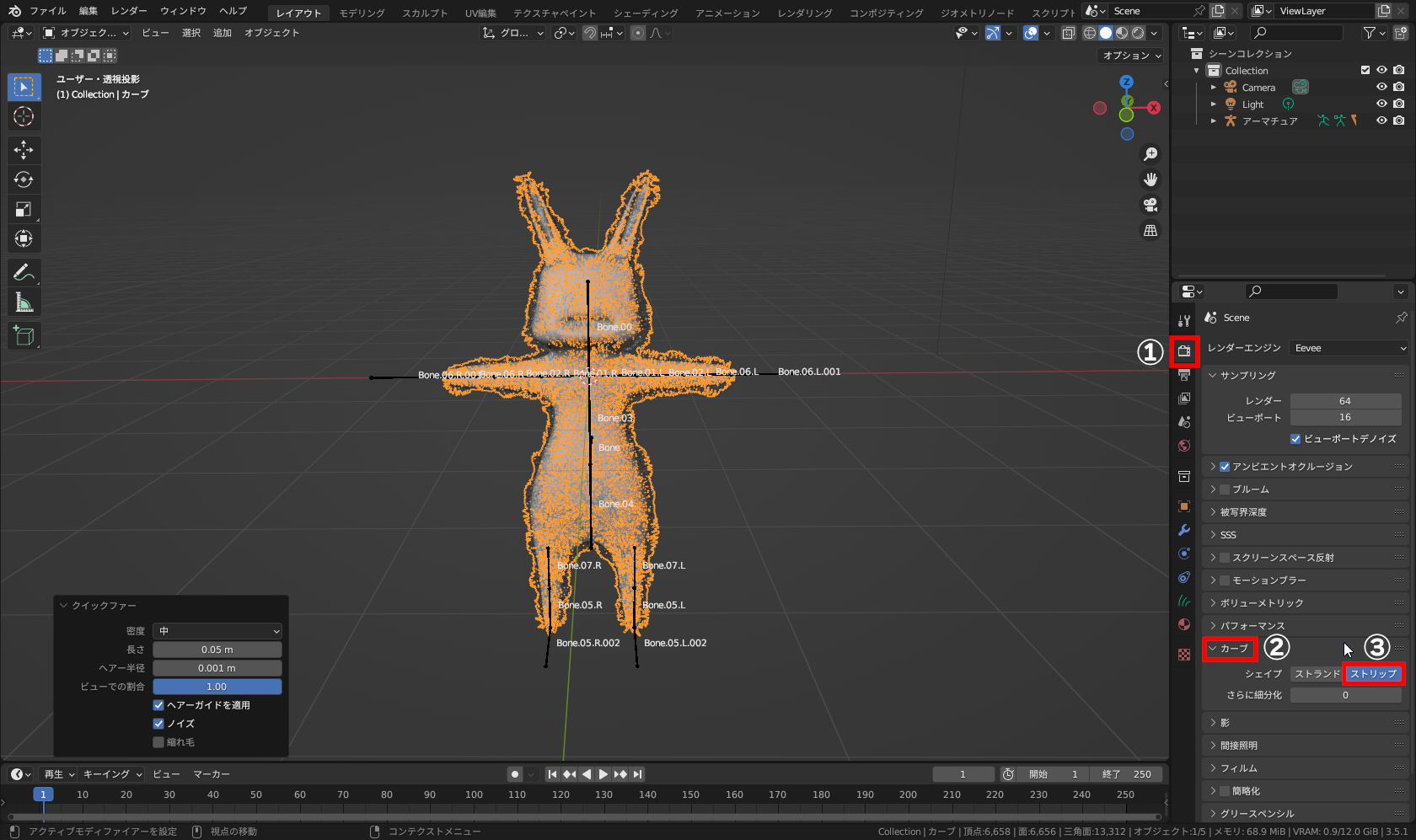The height and width of the screenshot is (840, 1416).
Task: Choose the 3D Cursor tool
Action: click(x=24, y=116)
